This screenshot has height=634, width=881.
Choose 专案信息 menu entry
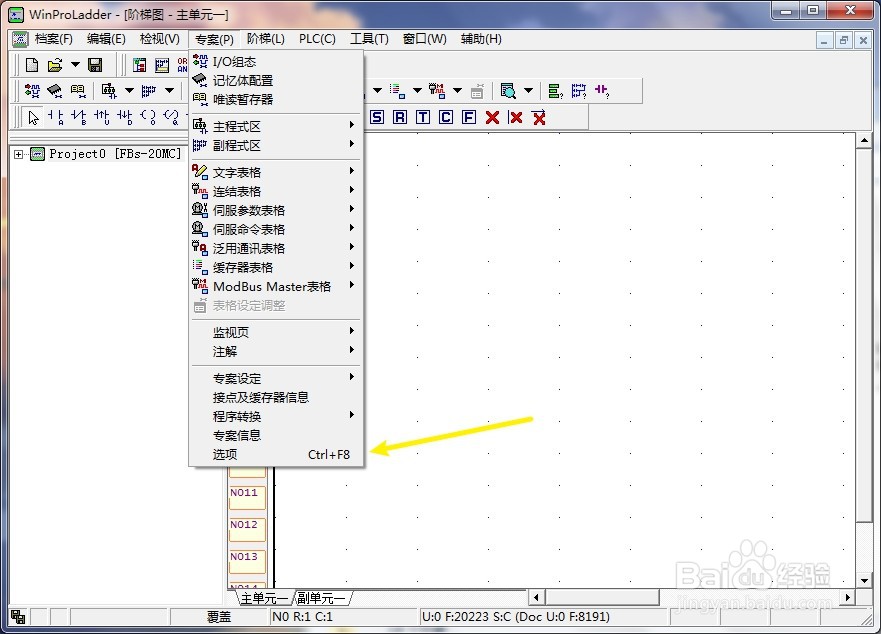pos(276,435)
